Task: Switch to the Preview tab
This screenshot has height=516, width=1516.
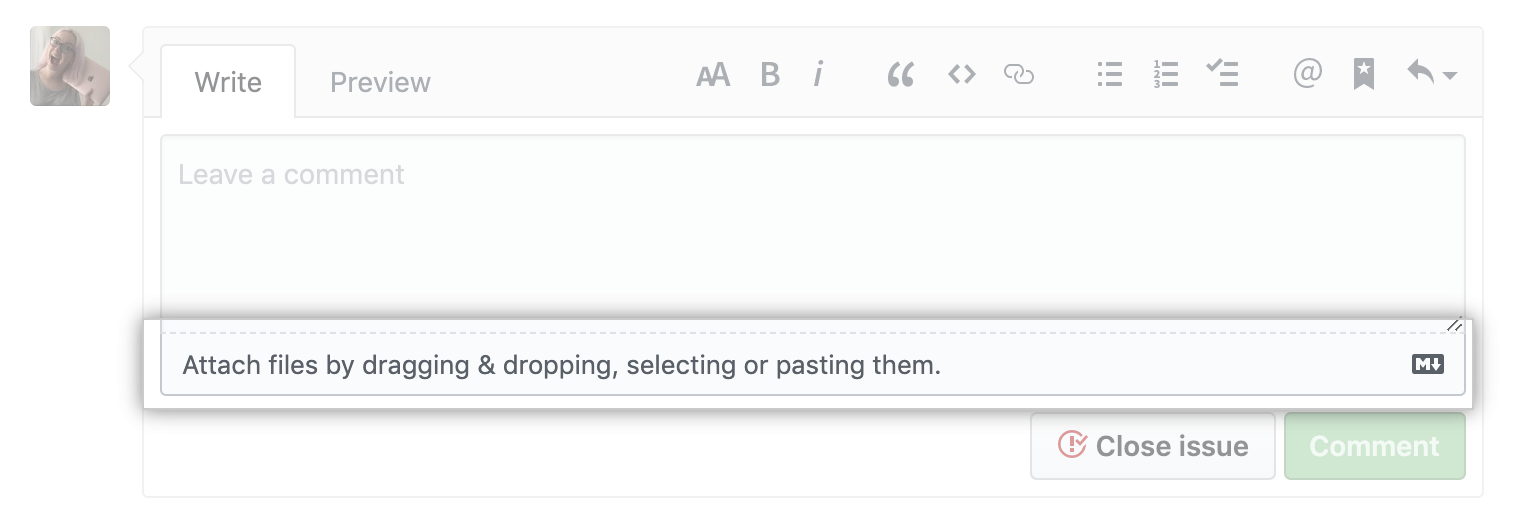Action: 380,82
